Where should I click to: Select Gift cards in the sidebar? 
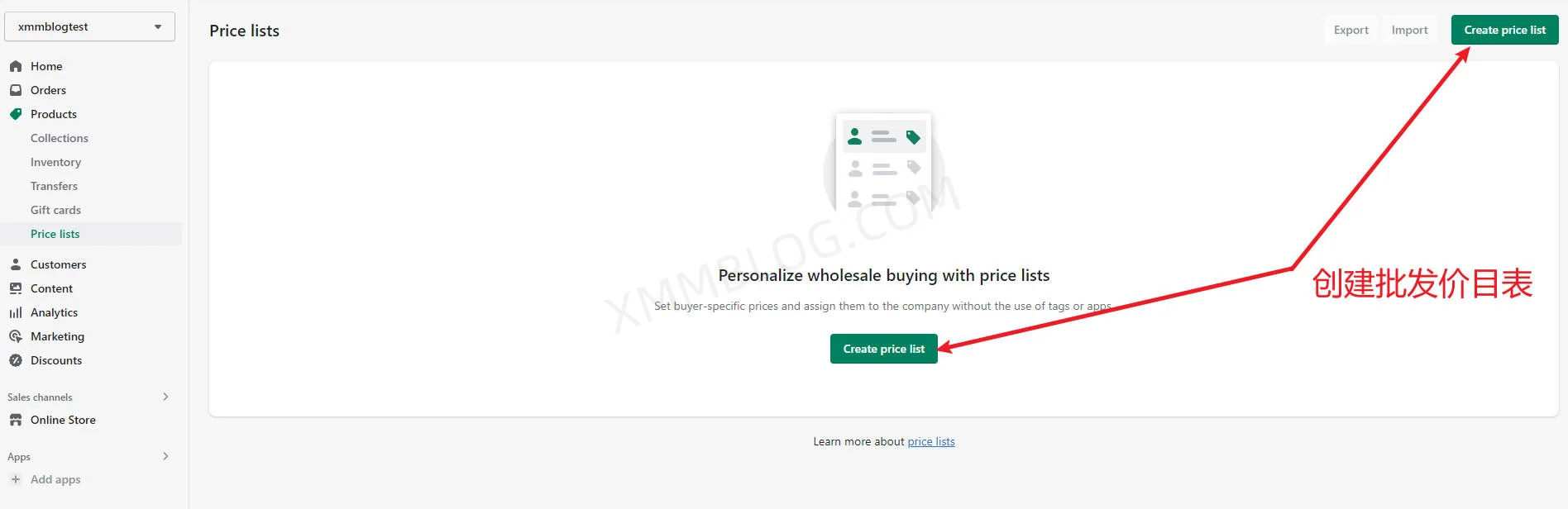coord(55,210)
